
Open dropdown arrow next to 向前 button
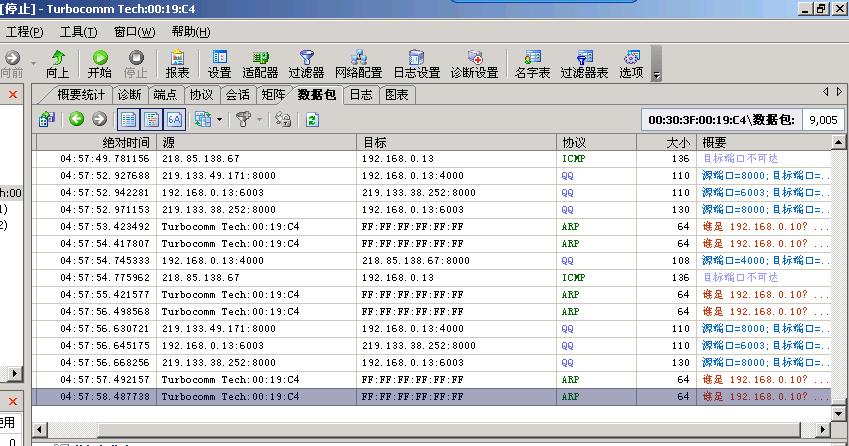pyautogui.click(x=34, y=63)
